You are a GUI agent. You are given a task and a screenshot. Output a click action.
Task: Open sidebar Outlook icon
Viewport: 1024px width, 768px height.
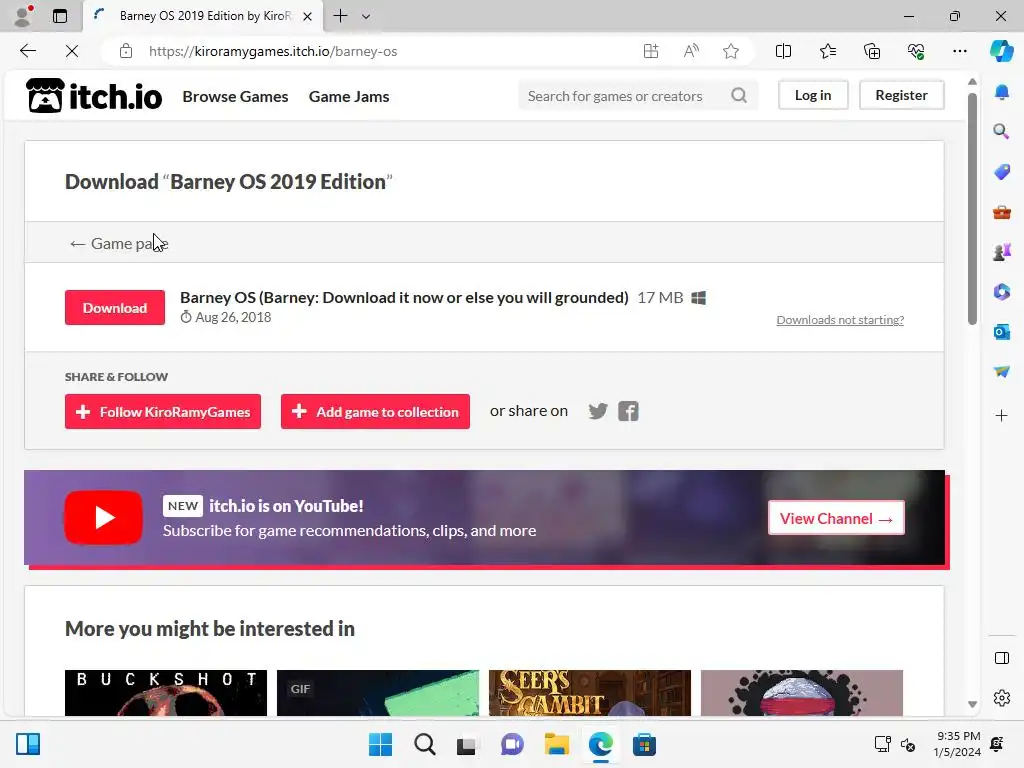tap(1001, 332)
